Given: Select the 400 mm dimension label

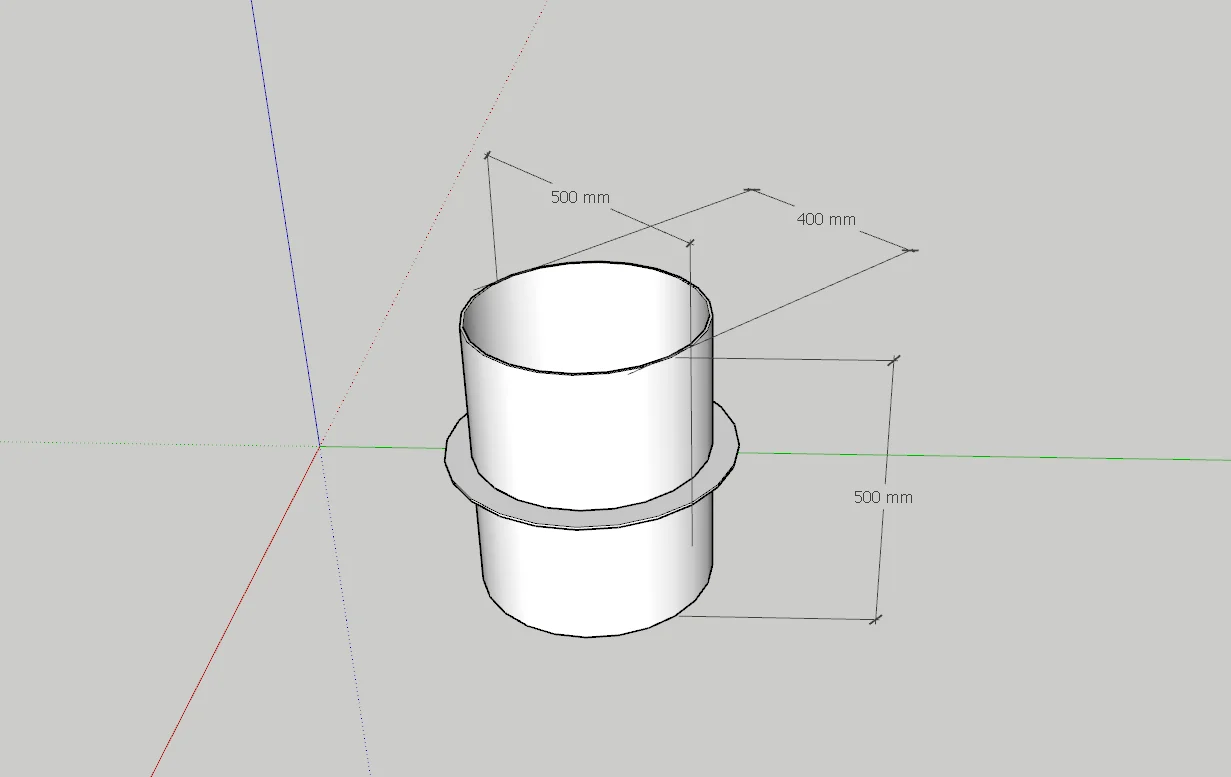Looking at the screenshot, I should 826,219.
